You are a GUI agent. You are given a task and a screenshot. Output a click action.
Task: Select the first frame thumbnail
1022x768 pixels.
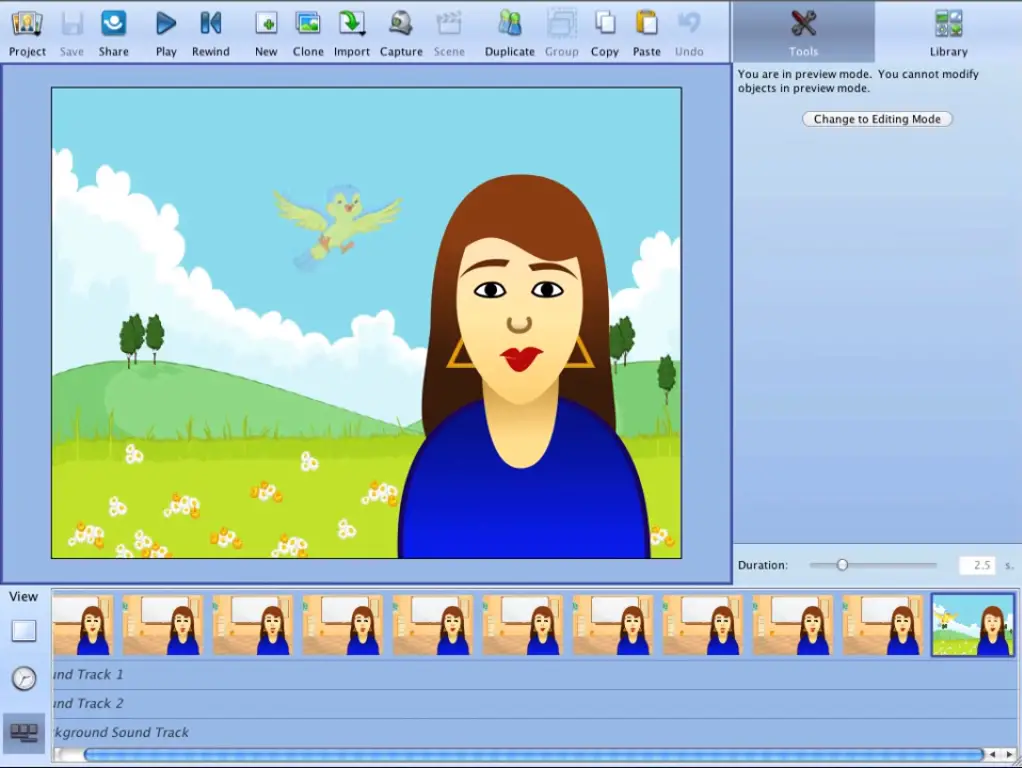click(x=83, y=625)
